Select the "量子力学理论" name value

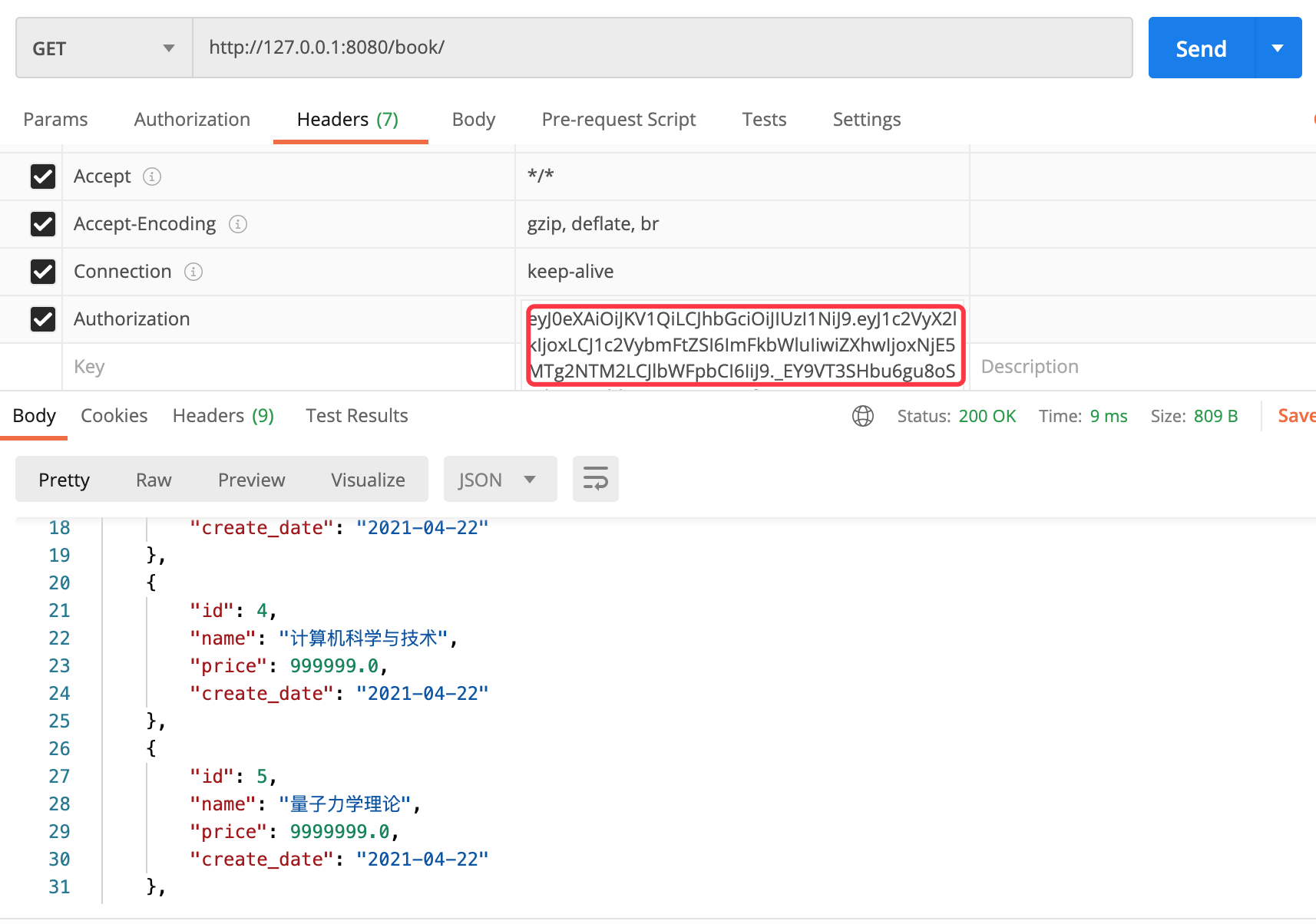[x=345, y=804]
